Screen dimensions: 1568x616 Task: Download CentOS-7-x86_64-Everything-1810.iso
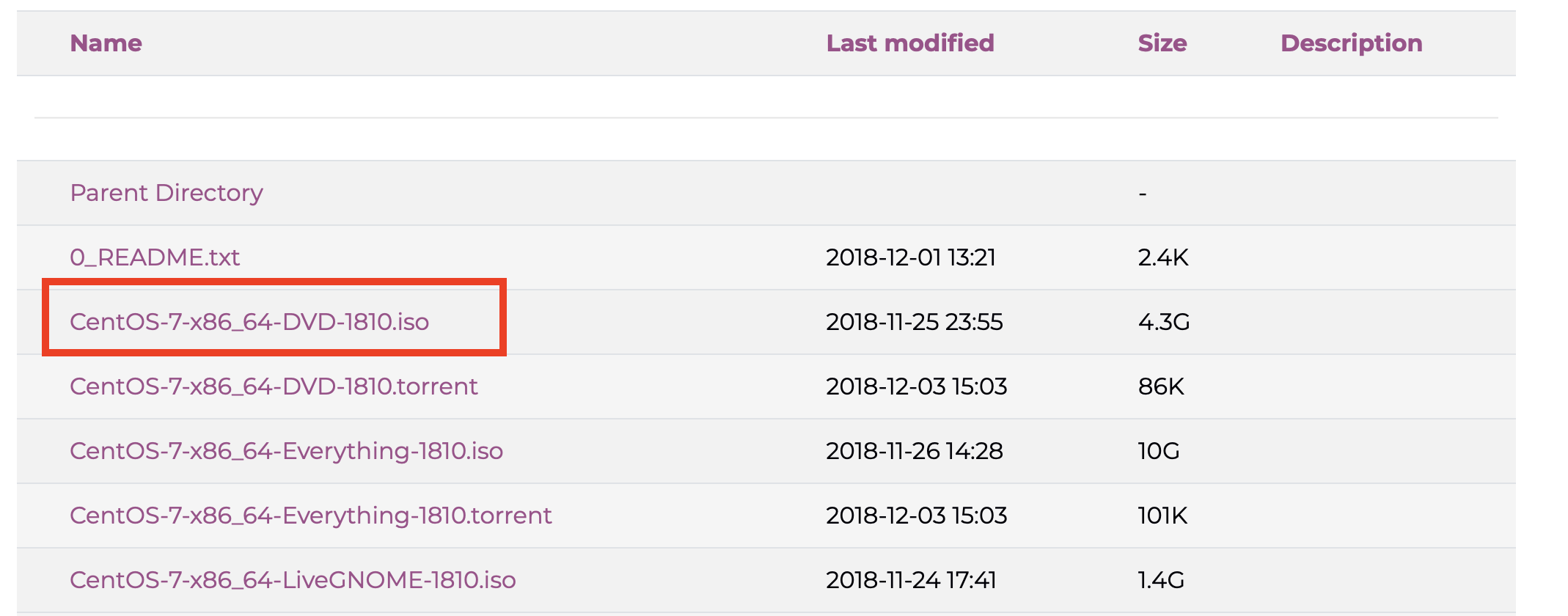click(x=286, y=451)
